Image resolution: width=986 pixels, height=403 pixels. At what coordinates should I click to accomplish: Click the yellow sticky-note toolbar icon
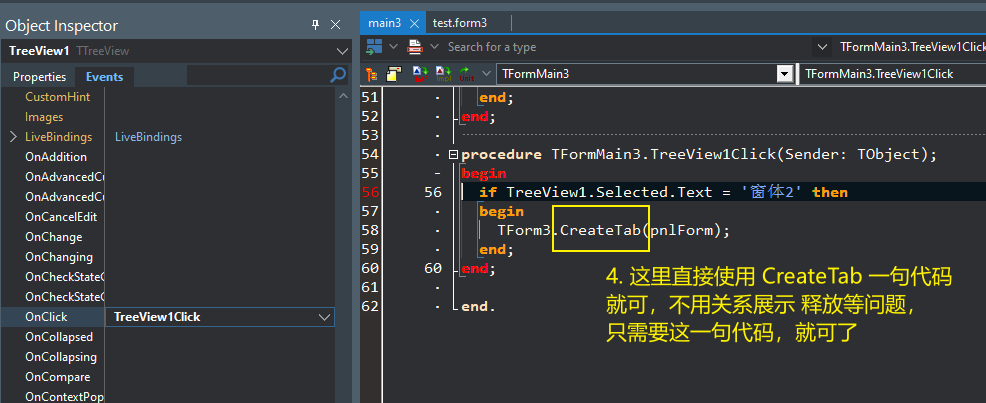394,74
